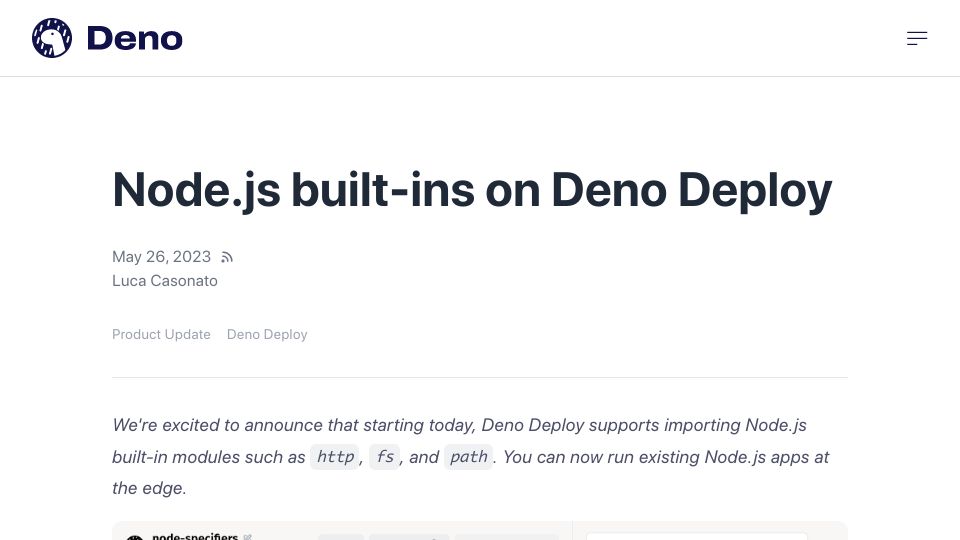Click the node-specifiers project name in the screenshot
Viewport: 960px width, 540px height.
(x=195, y=536)
